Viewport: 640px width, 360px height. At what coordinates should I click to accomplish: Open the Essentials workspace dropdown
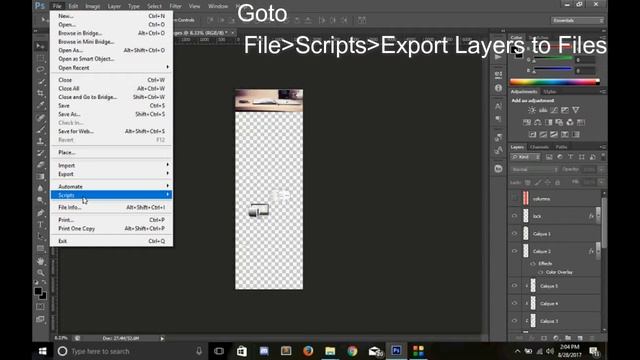[x=578, y=20]
